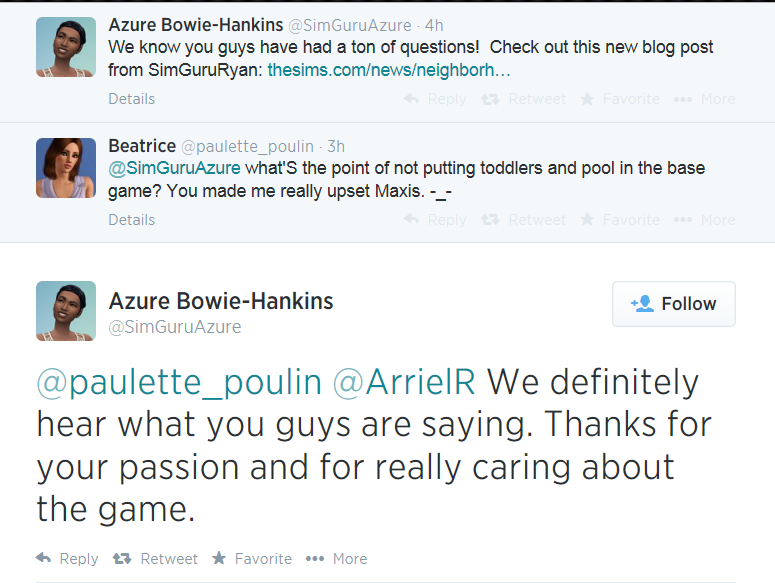This screenshot has width=775, height=583.
Task: Expand Details on the top tweet
Action: 132,99
